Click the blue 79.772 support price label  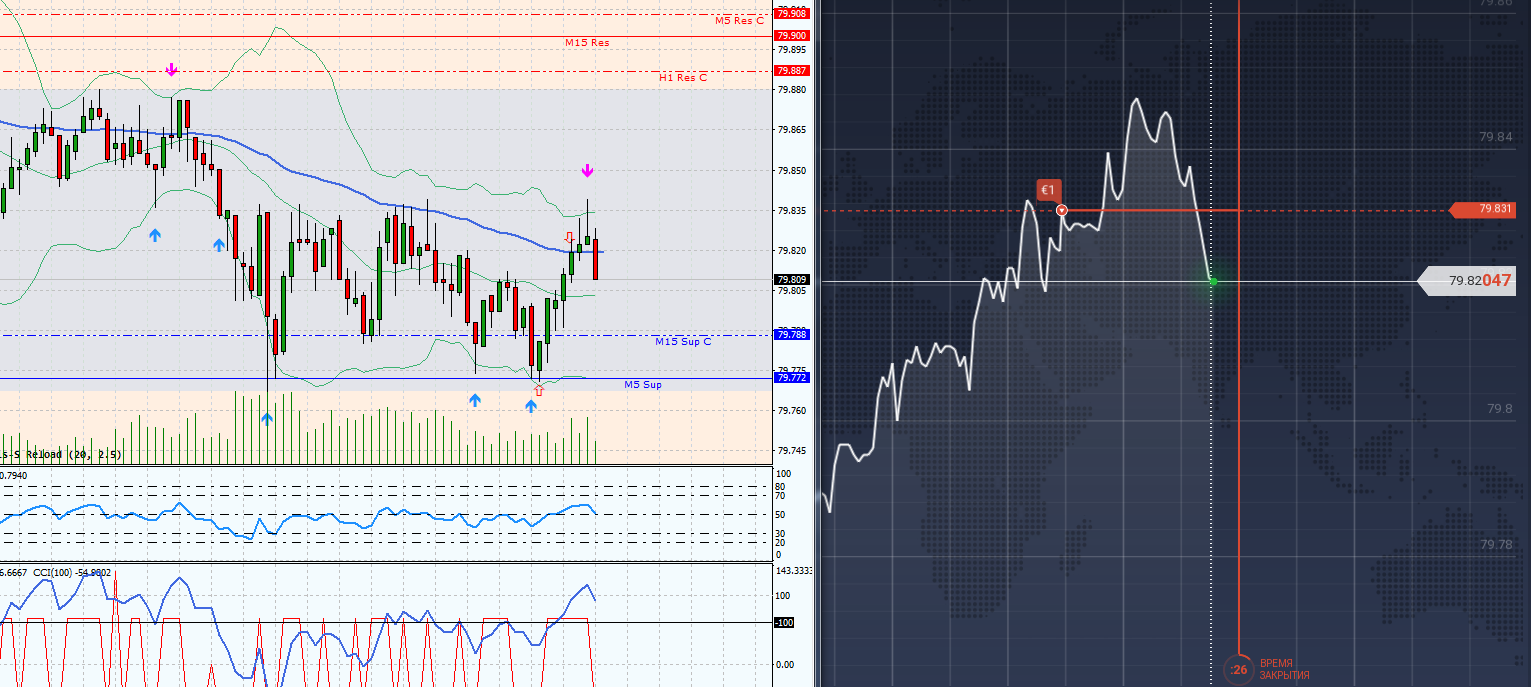tap(792, 378)
